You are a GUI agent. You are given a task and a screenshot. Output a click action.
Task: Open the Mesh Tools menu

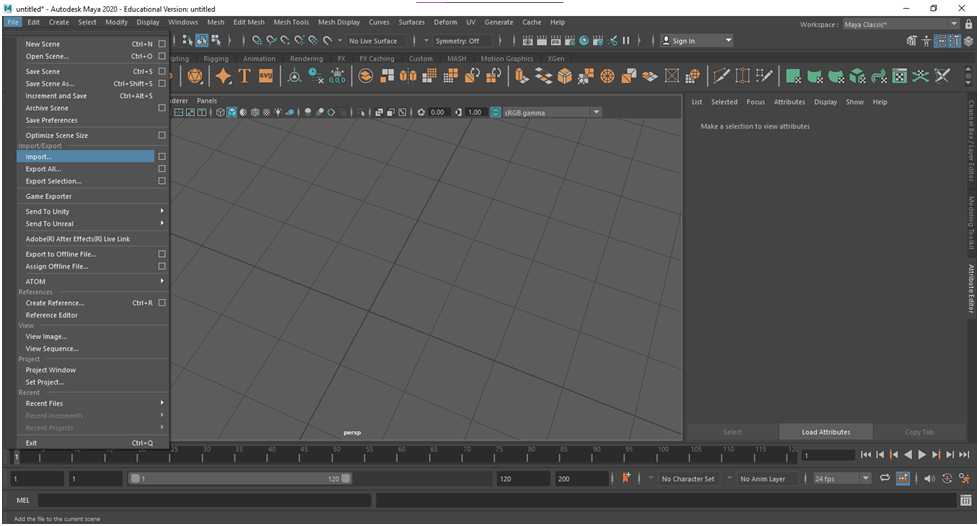pyautogui.click(x=291, y=22)
